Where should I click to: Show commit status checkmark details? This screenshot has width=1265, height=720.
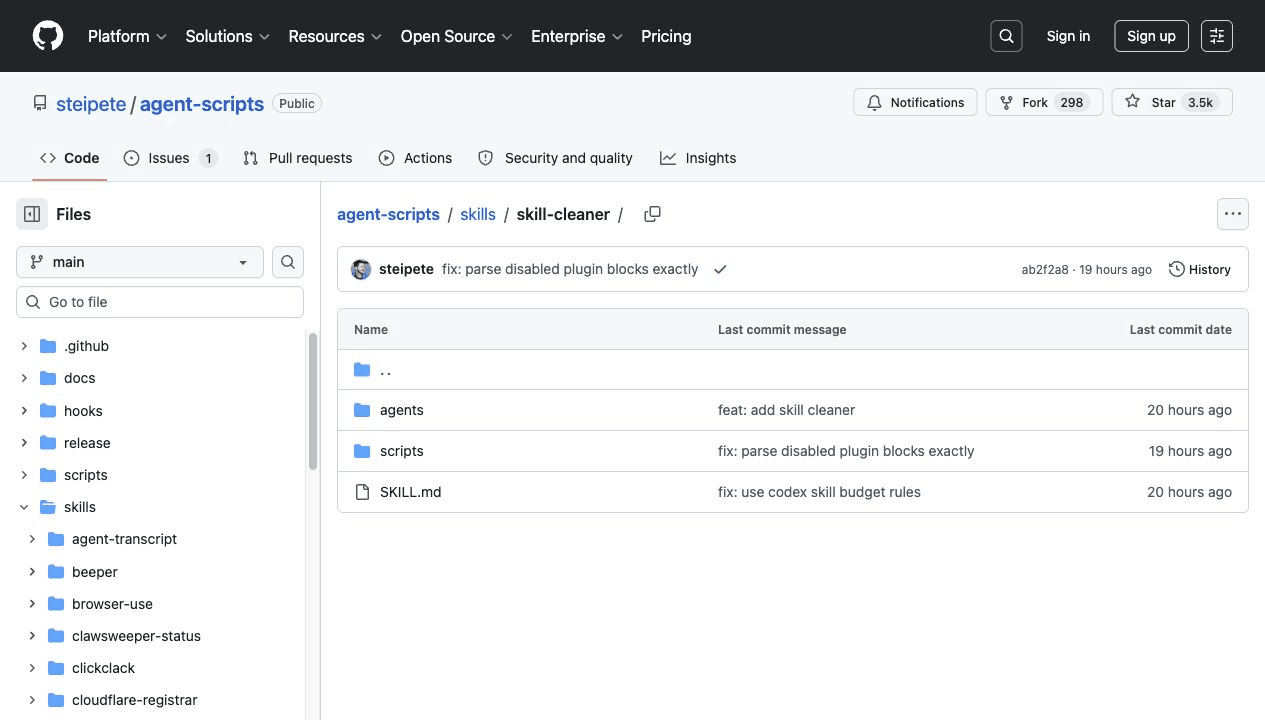(720, 269)
